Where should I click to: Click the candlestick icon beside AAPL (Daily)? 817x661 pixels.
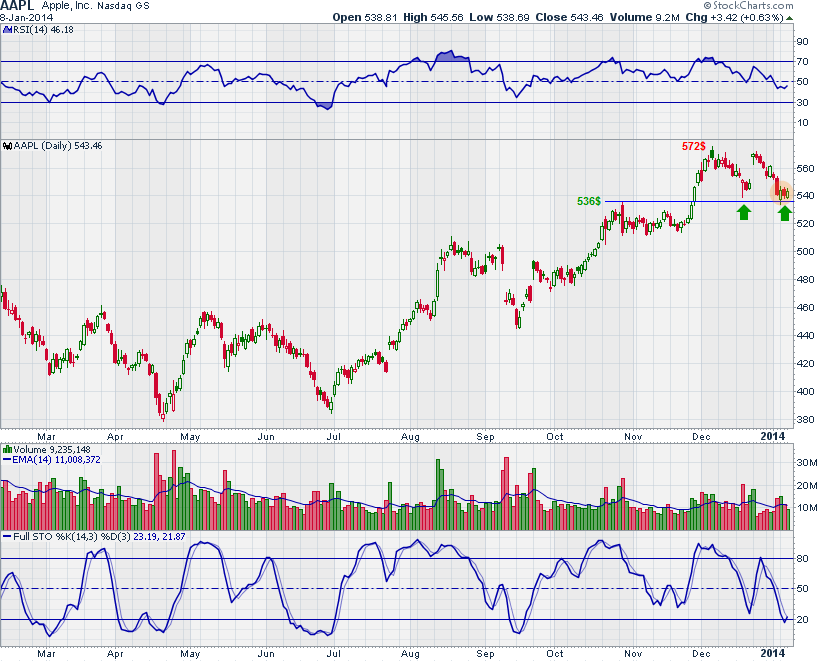coord(8,146)
